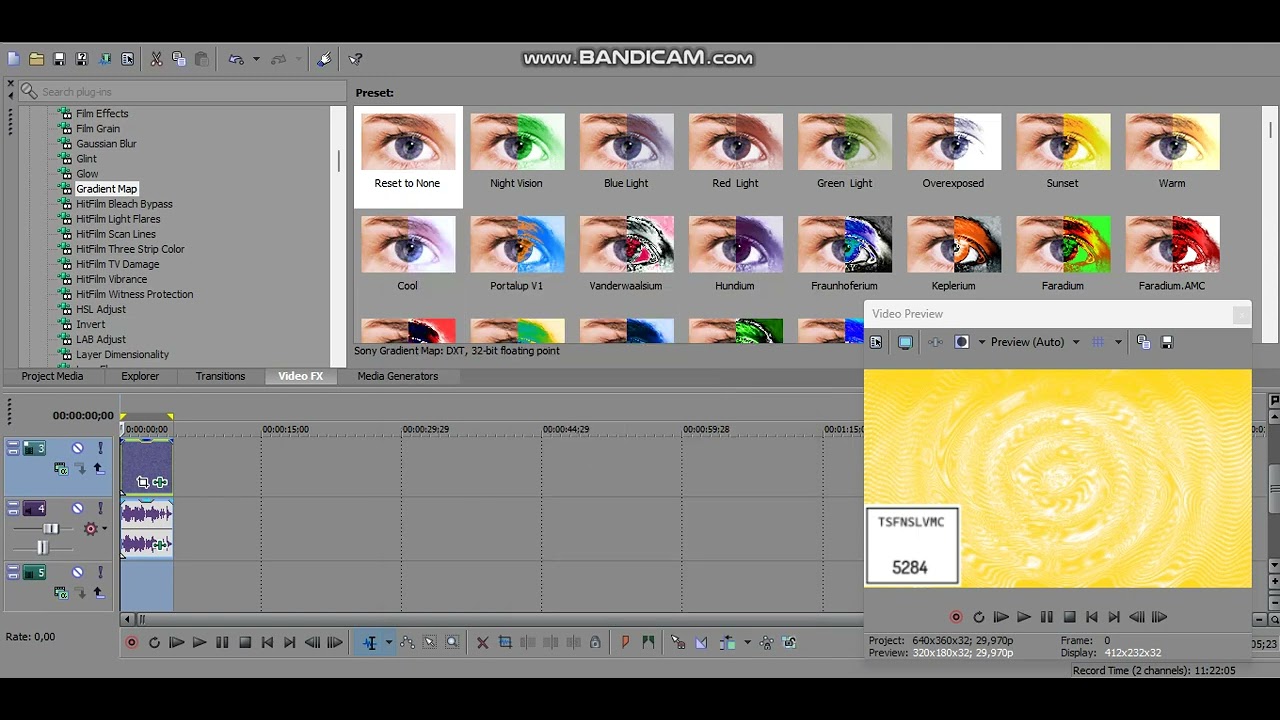Adjust the track 4 volume slider
This screenshot has width=1280, height=720.
[50, 528]
